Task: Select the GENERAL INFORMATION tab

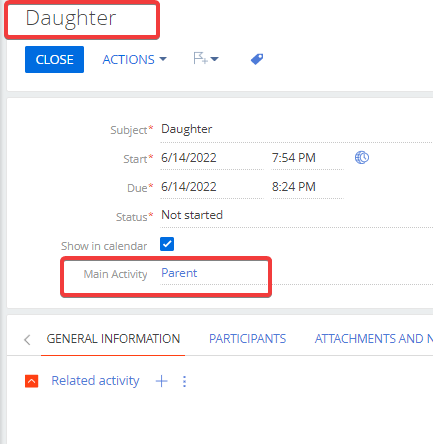Action: point(113,339)
